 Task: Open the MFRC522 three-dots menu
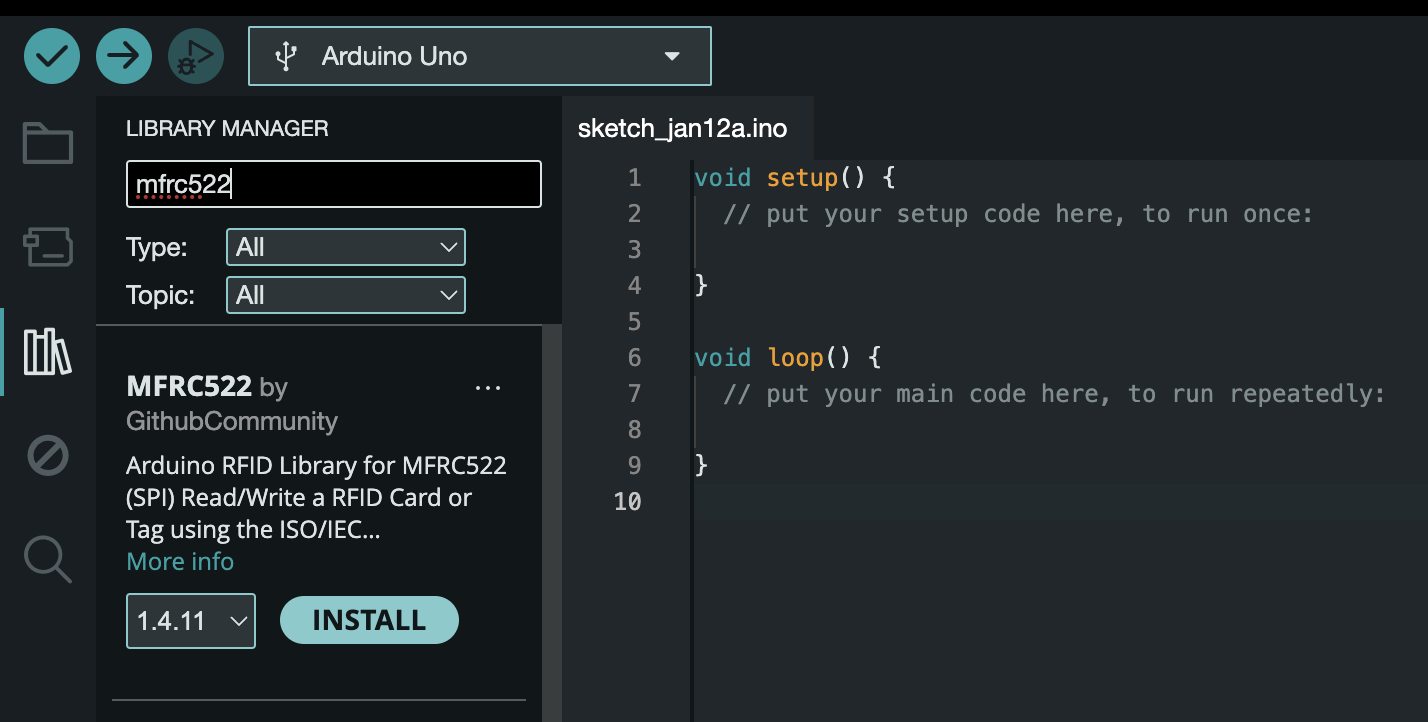click(x=488, y=388)
